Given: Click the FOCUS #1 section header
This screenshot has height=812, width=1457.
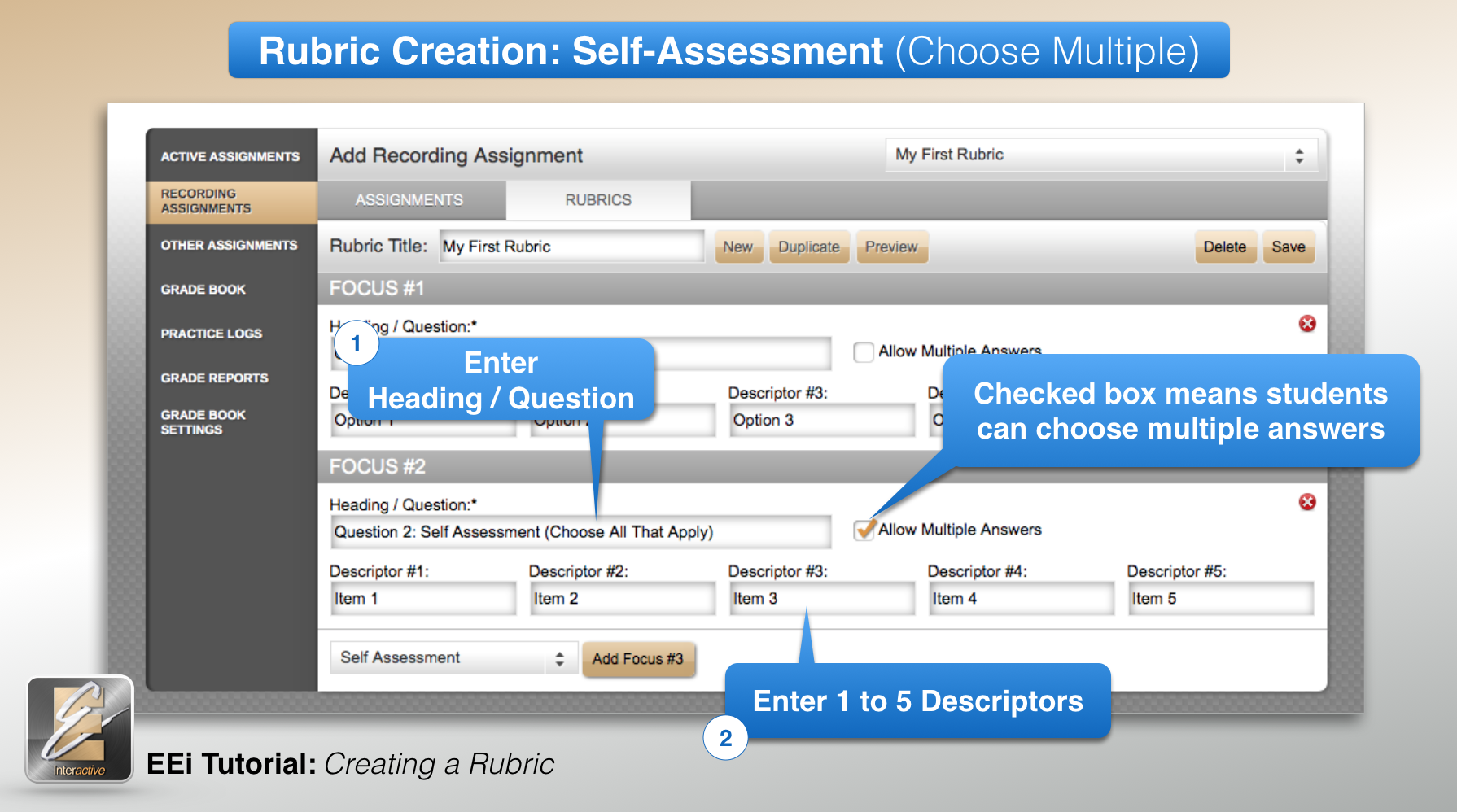Looking at the screenshot, I should pos(822,289).
